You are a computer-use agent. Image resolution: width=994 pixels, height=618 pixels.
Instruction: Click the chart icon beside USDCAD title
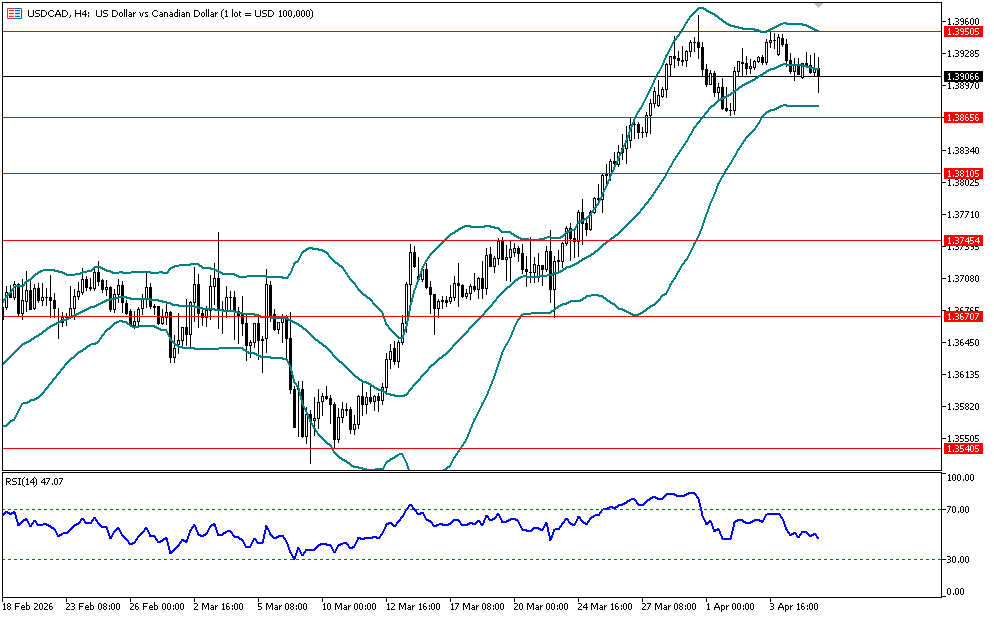[x=14, y=13]
